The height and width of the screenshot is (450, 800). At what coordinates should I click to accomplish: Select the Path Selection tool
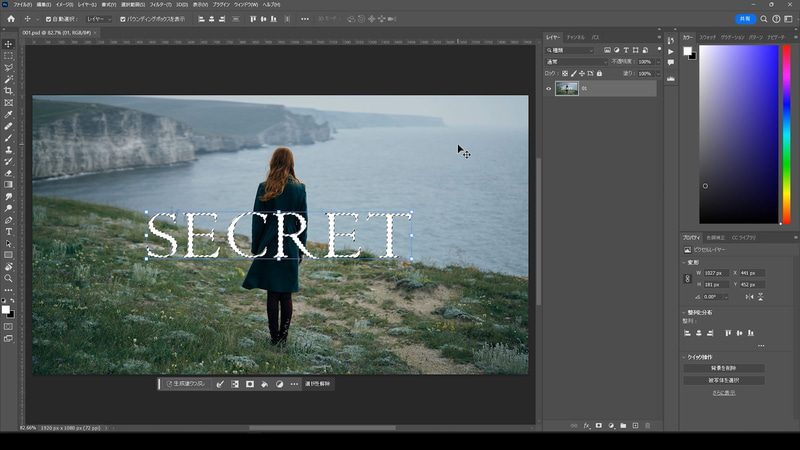click(x=8, y=243)
